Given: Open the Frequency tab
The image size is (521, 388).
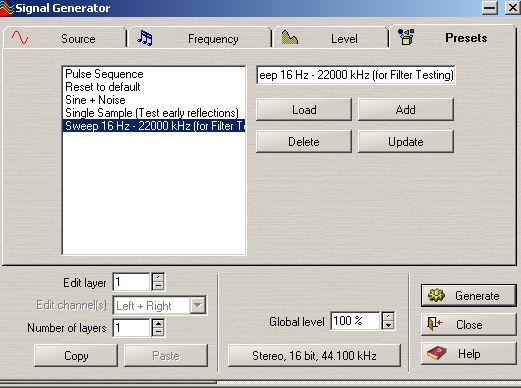Looking at the screenshot, I should click(200, 38).
